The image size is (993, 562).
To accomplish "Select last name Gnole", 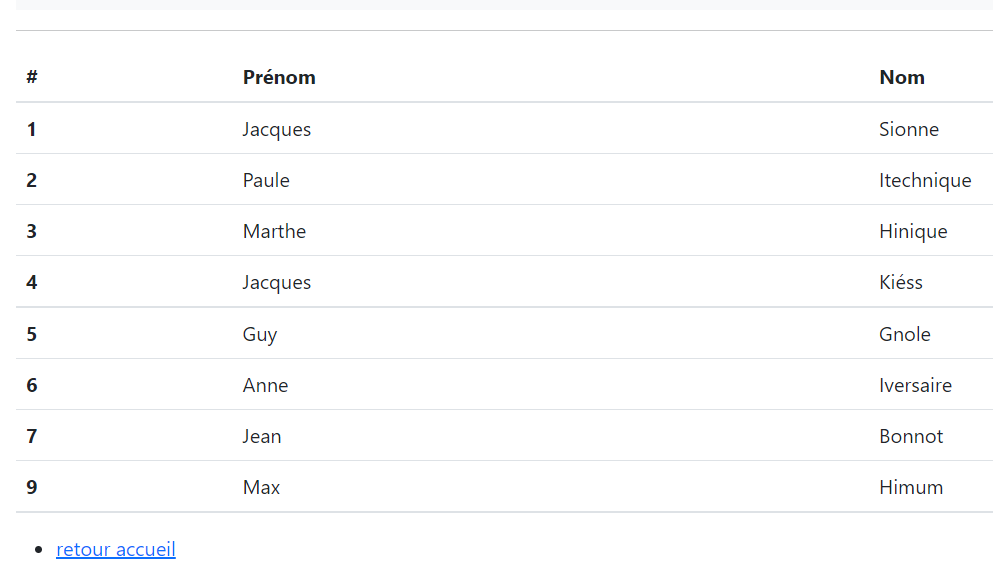I will pyautogui.click(x=905, y=334).
